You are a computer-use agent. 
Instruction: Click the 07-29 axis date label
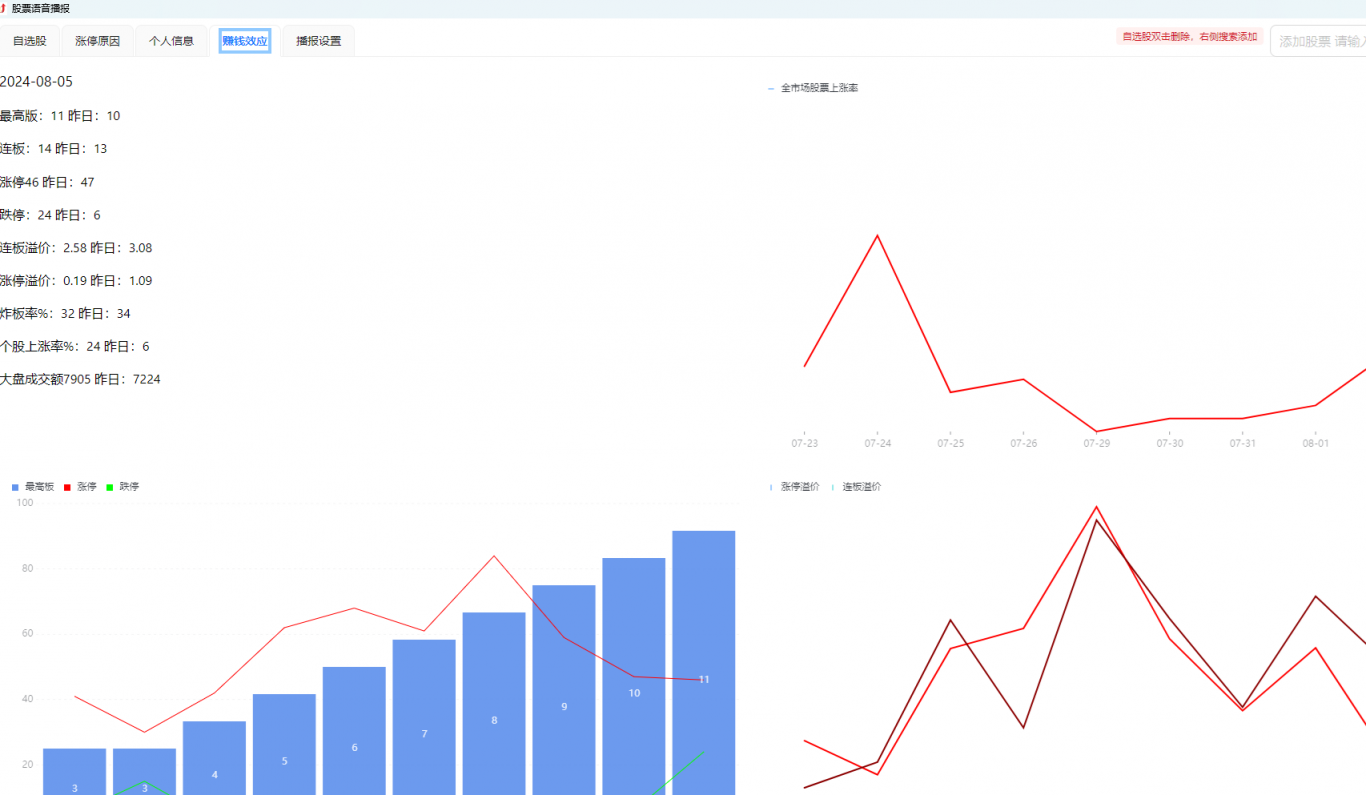1097,443
